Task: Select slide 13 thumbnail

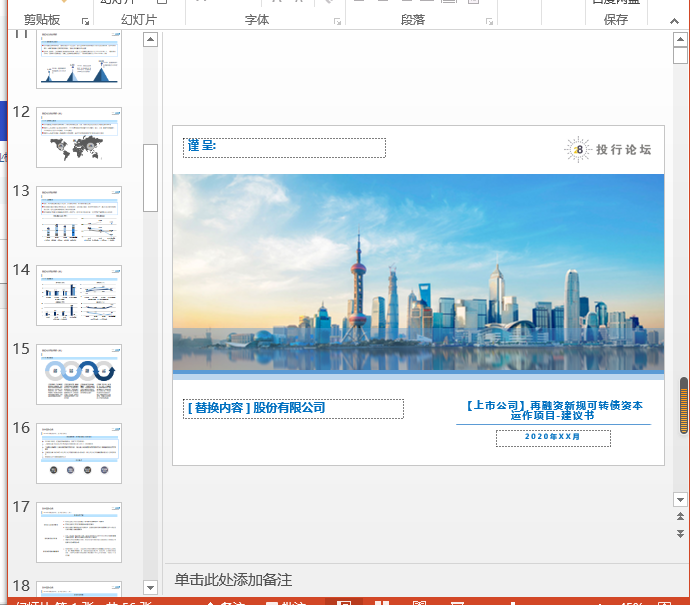Action: (79, 216)
